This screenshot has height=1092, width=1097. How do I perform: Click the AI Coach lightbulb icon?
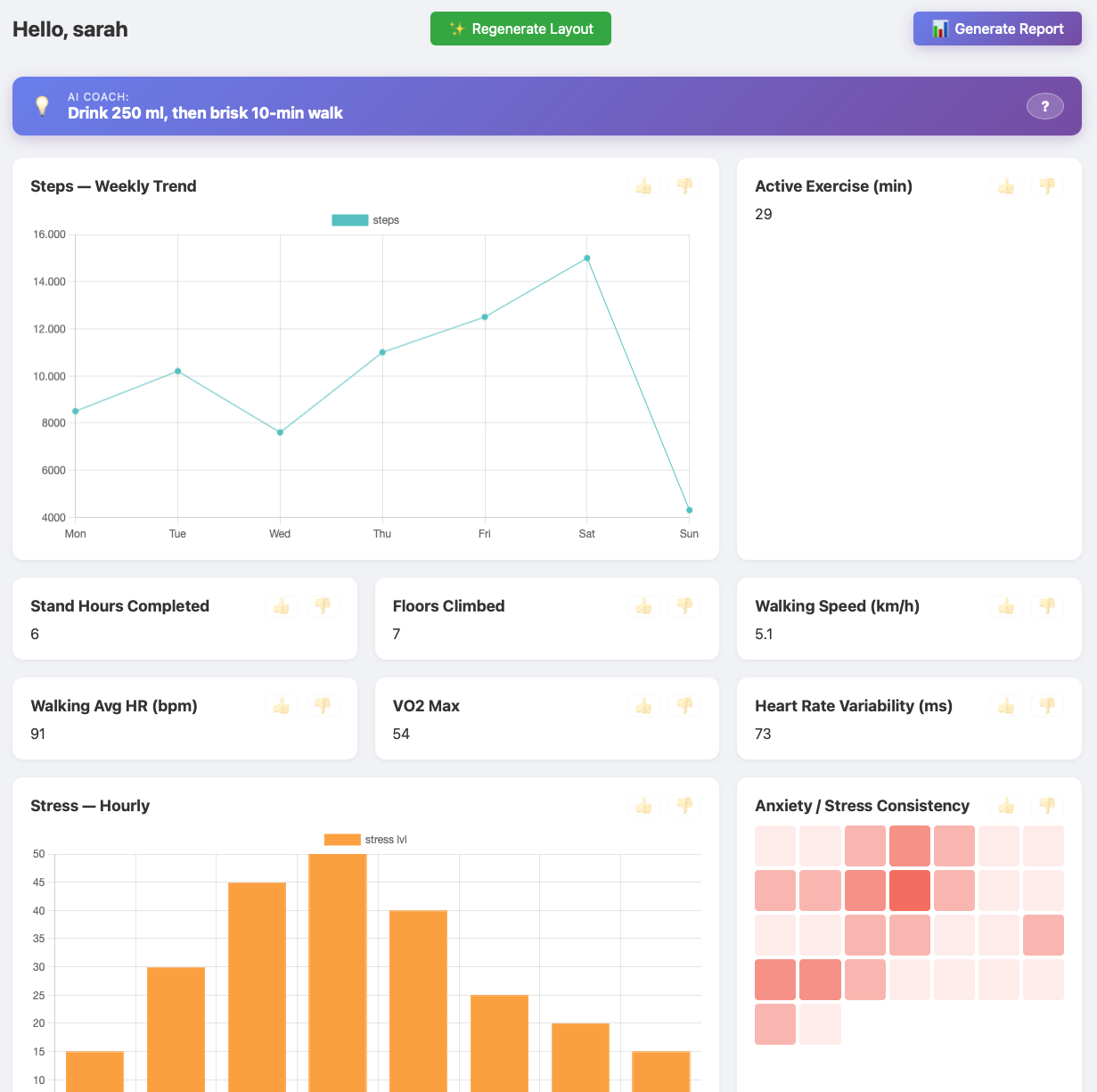pos(42,106)
